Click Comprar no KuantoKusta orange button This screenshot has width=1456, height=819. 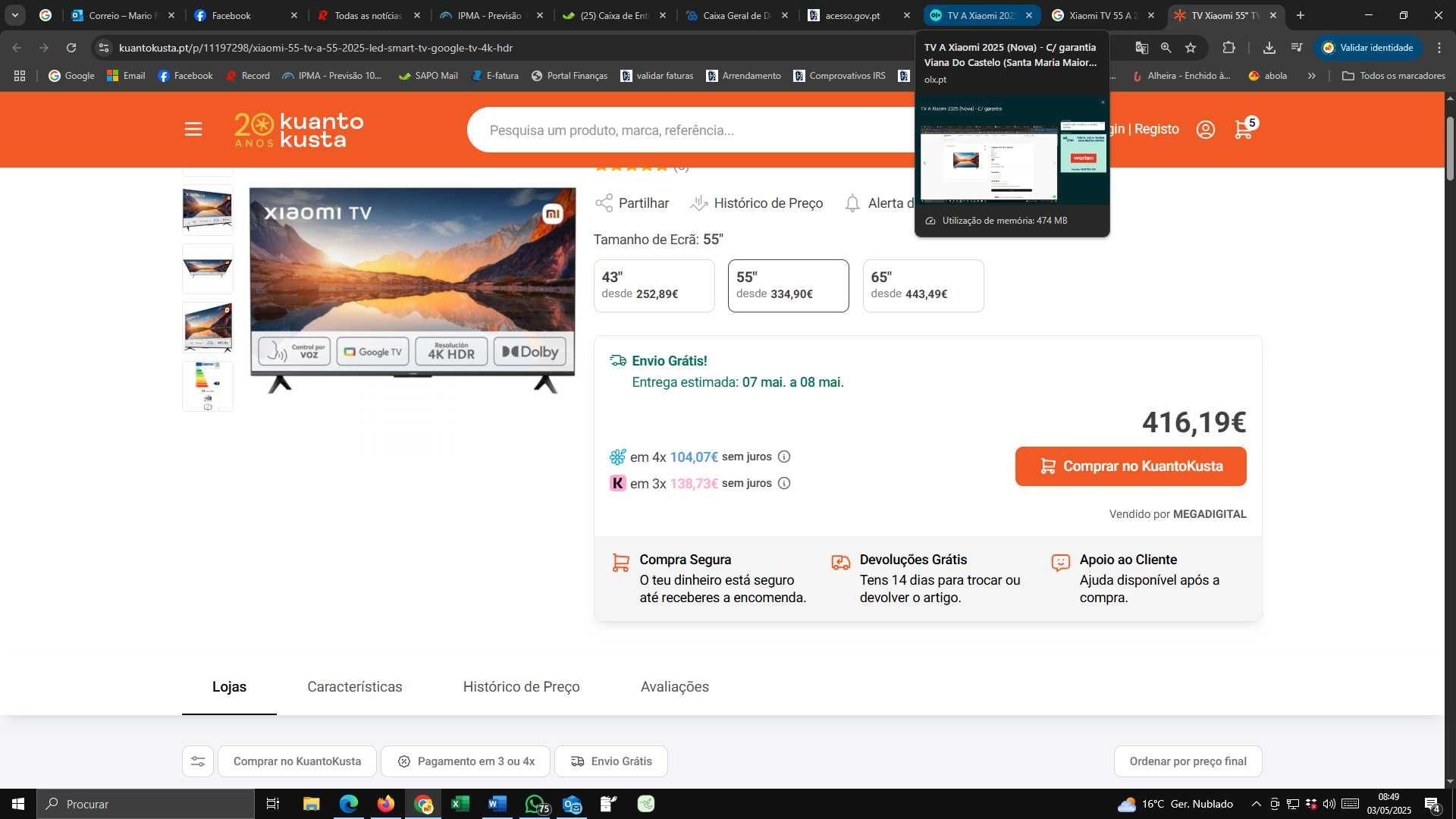[x=1131, y=466]
